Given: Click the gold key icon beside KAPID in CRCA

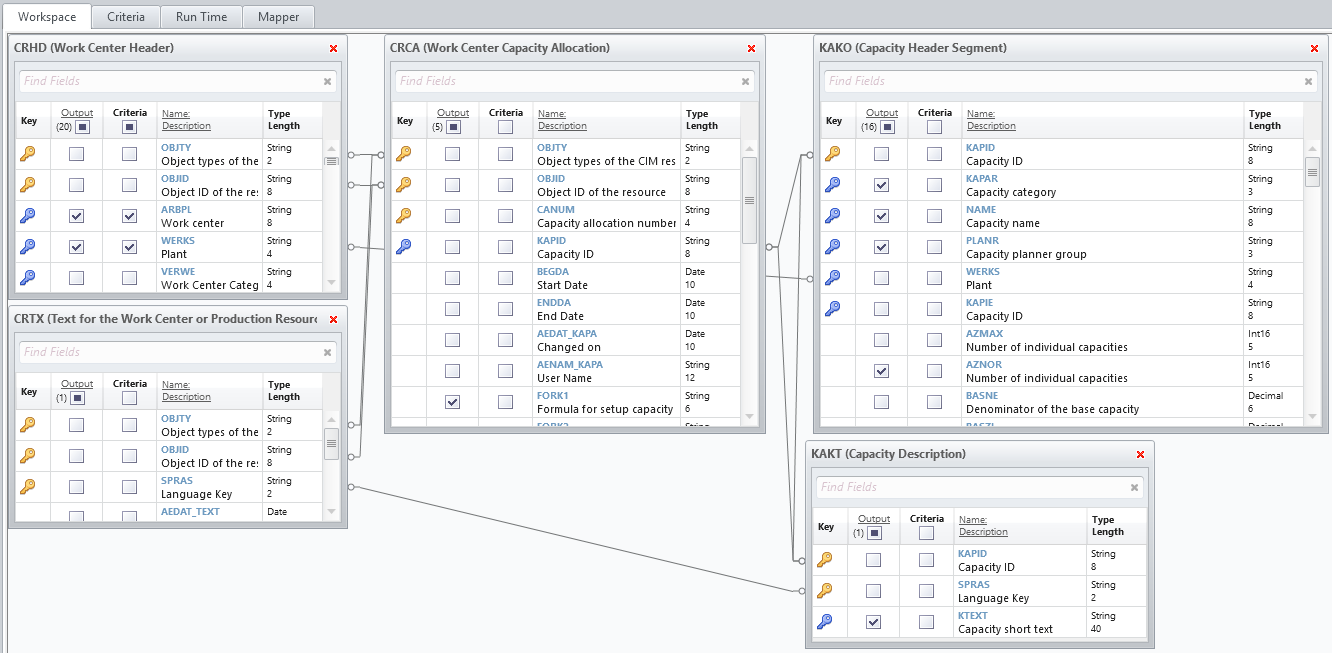Looking at the screenshot, I should [405, 246].
